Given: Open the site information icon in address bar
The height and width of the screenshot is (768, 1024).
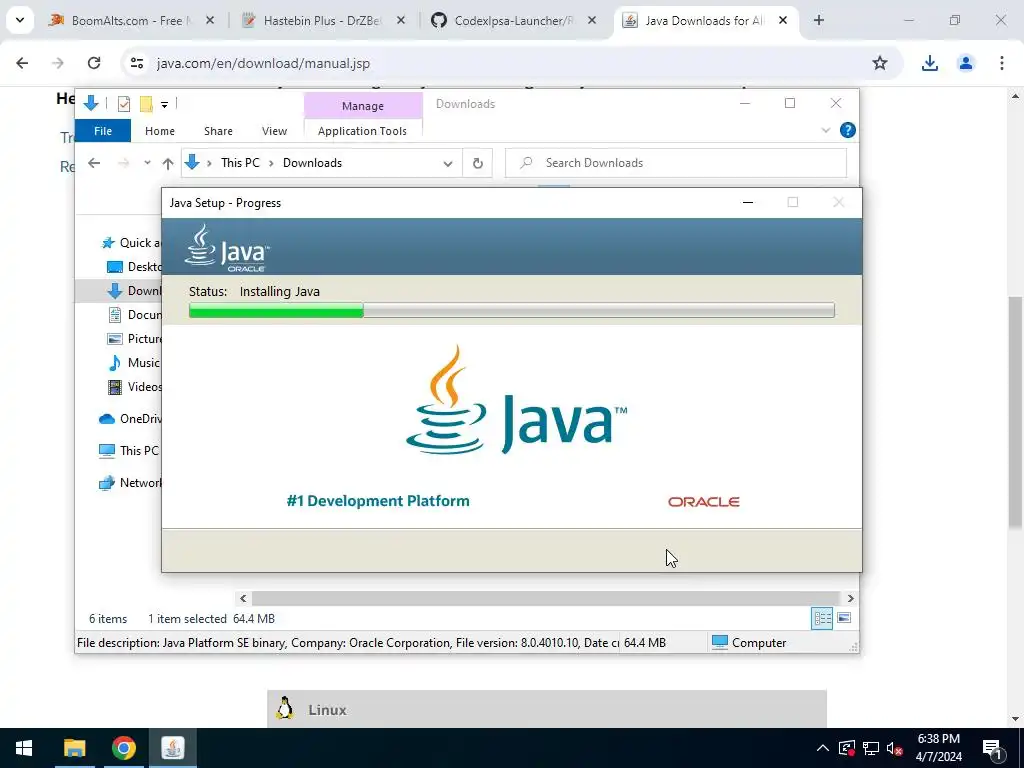Looking at the screenshot, I should (x=136, y=63).
